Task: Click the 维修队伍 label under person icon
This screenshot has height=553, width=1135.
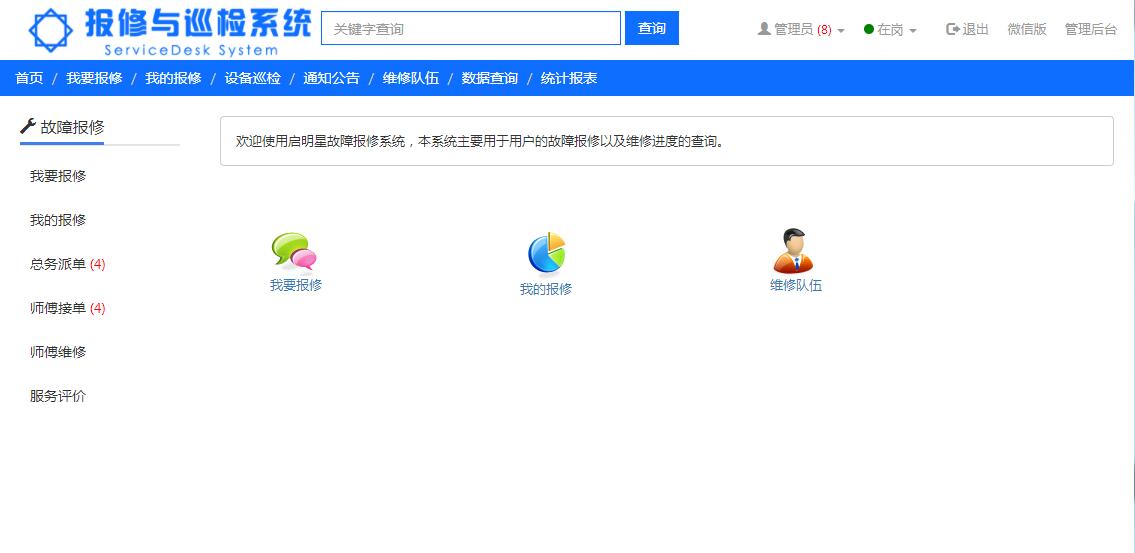Action: click(x=796, y=285)
